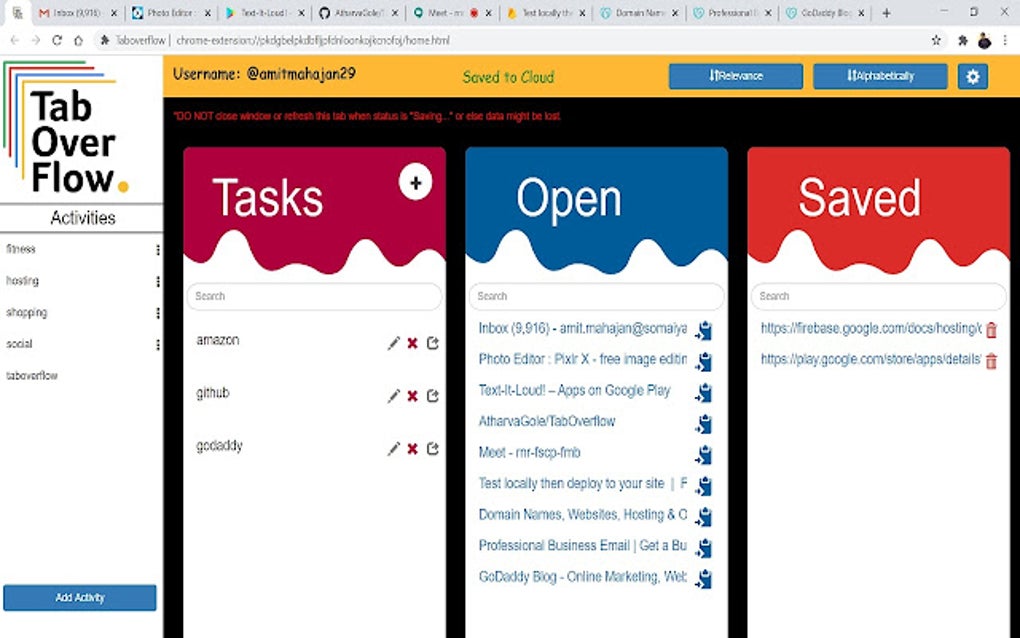Screen dimensions: 1020x638
Task: Save the Meet - rnr-fscp-fmb tab via clipboard icon
Action: pyautogui.click(x=702, y=454)
